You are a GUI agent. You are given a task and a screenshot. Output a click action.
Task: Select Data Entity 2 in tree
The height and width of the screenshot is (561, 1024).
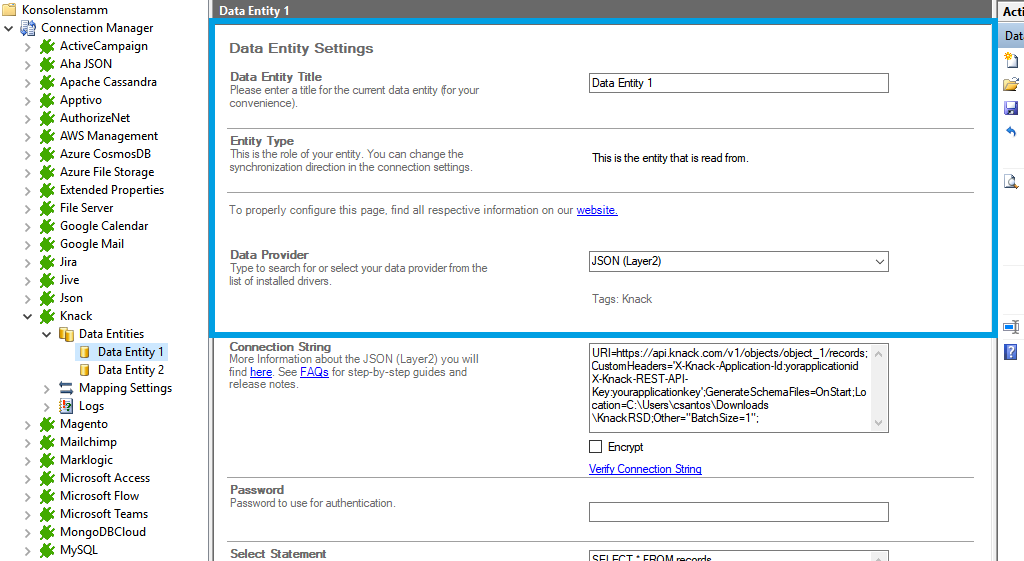130,370
